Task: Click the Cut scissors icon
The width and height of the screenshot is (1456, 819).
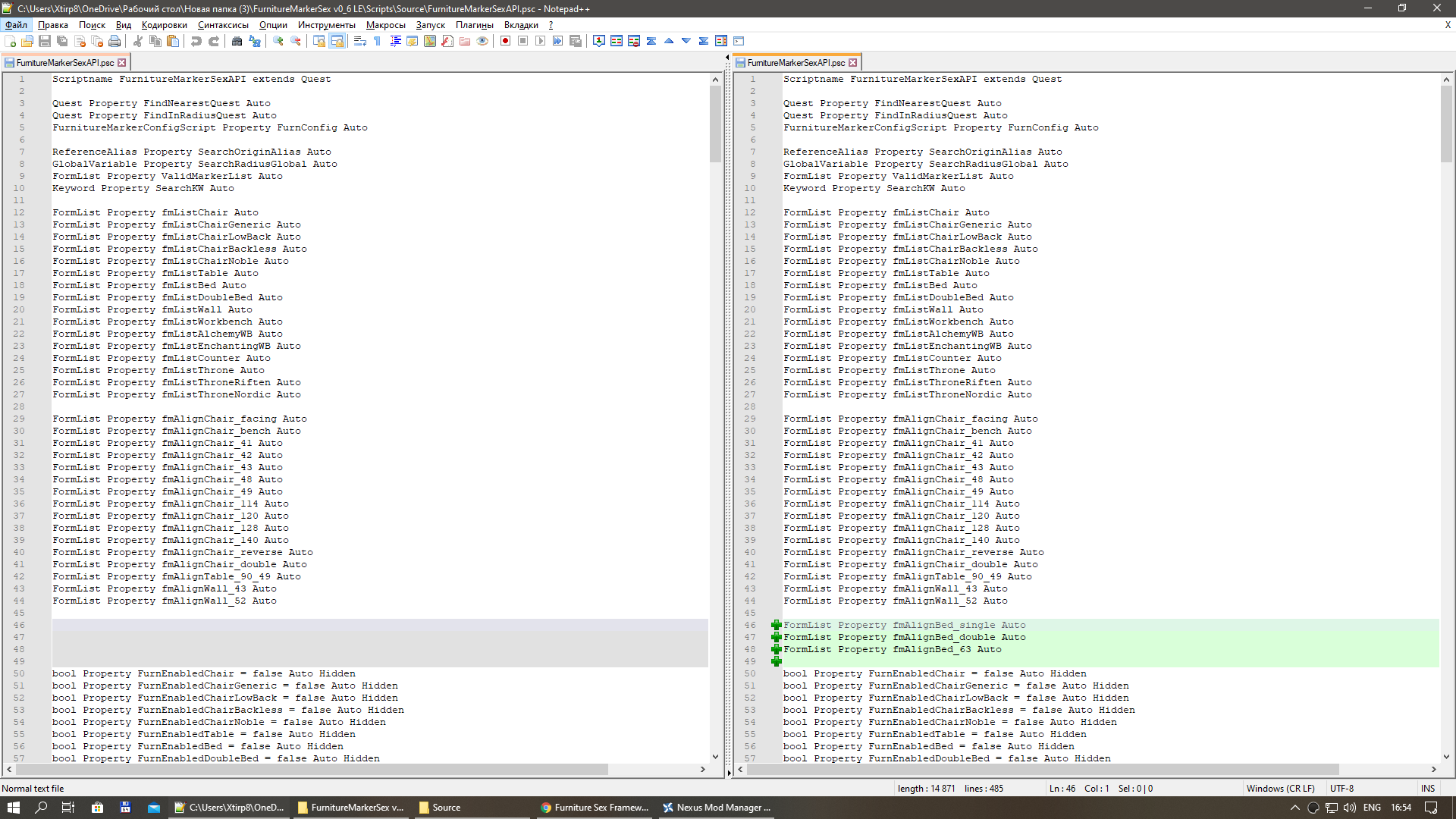Action: click(x=138, y=41)
